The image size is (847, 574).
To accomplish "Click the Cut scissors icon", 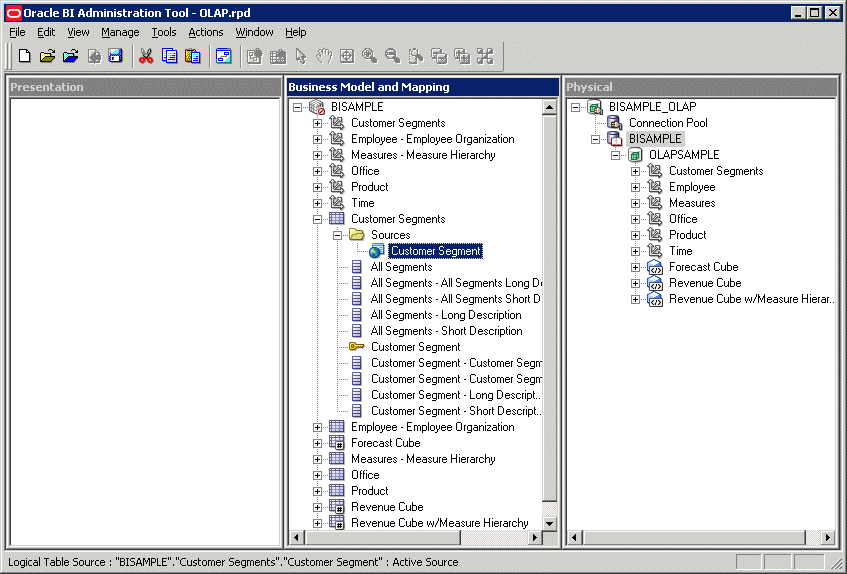I will tap(146, 56).
